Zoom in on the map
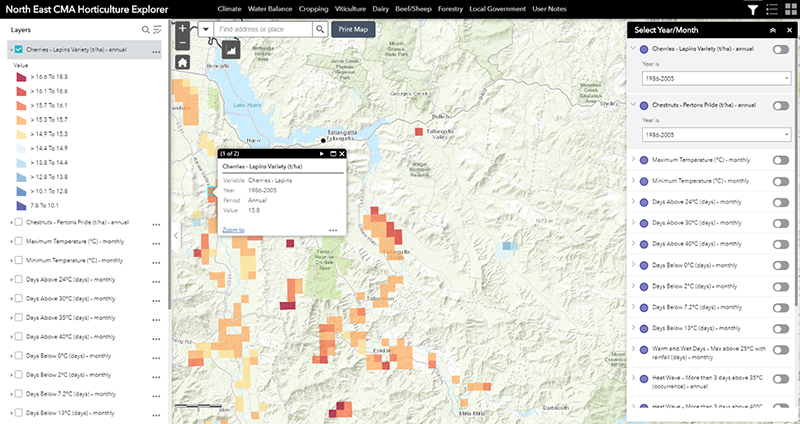The image size is (800, 424). (x=183, y=30)
